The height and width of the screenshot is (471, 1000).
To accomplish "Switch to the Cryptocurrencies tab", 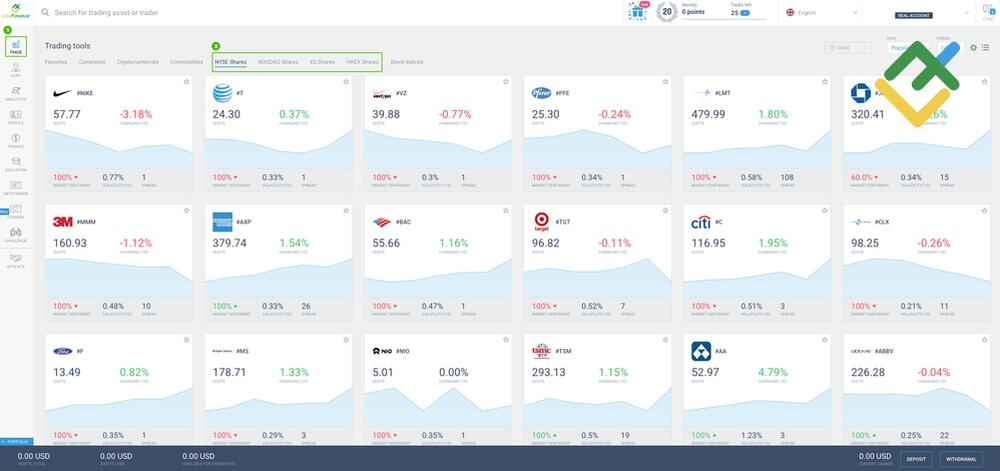I will [x=138, y=62].
